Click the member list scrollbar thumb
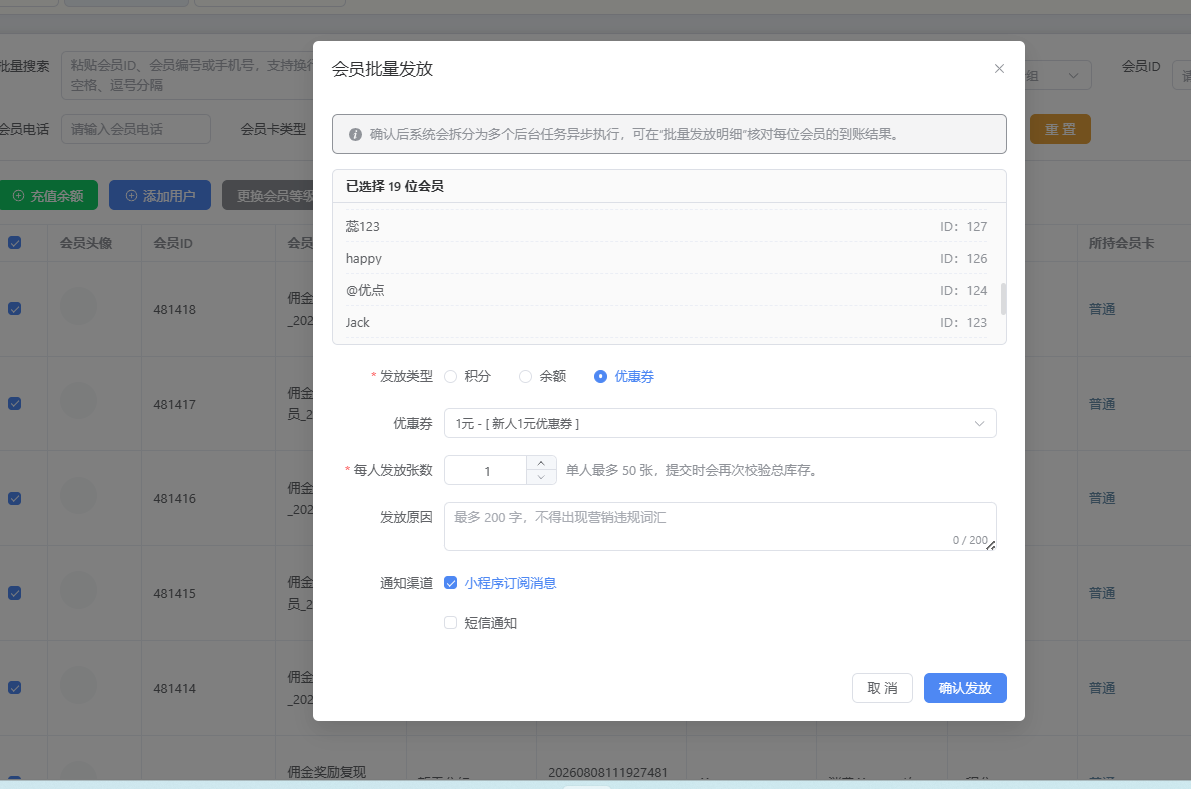1191x789 pixels. [1003, 298]
